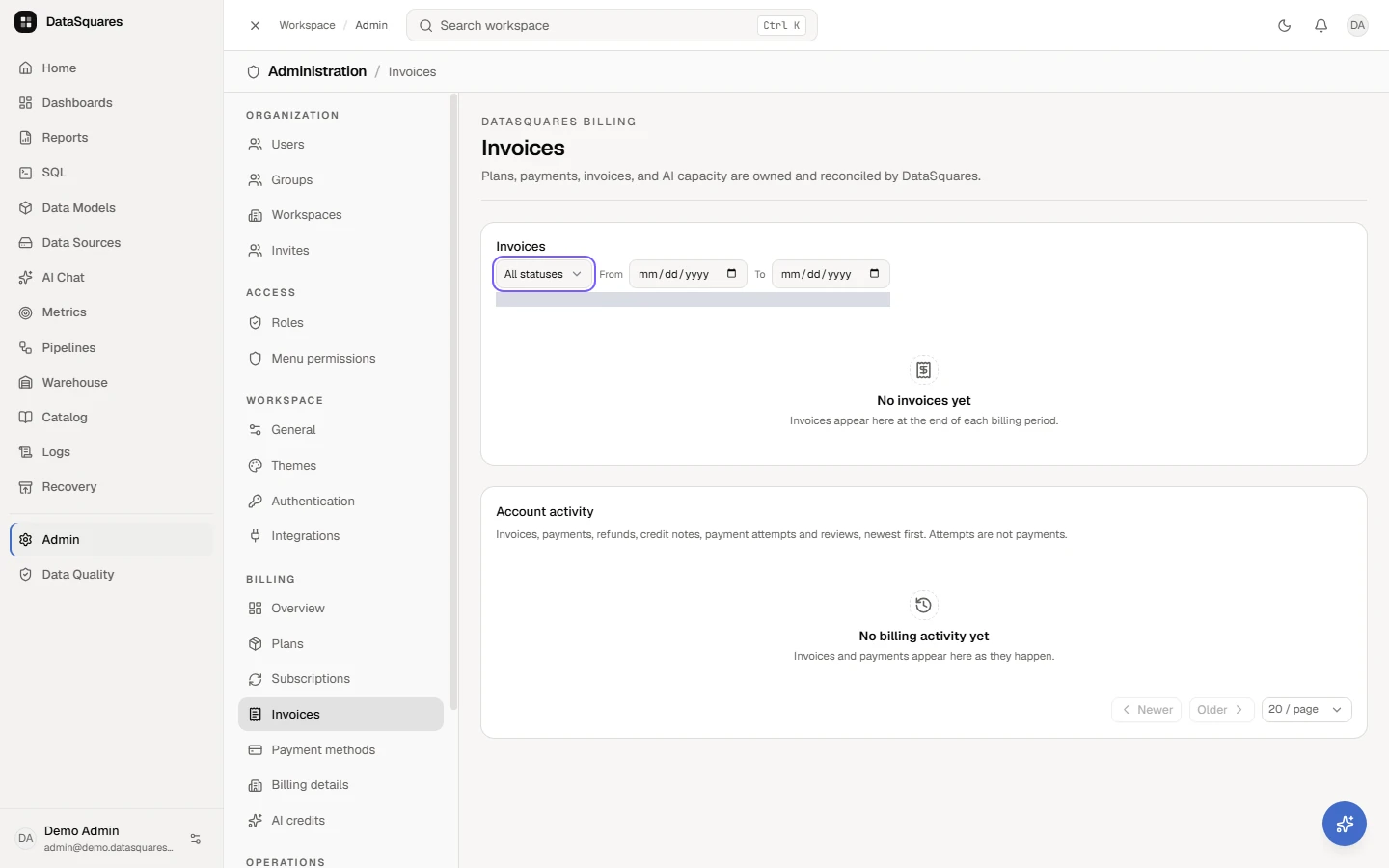Click the From date input field
Screen dimensions: 1389x868
tap(688, 274)
